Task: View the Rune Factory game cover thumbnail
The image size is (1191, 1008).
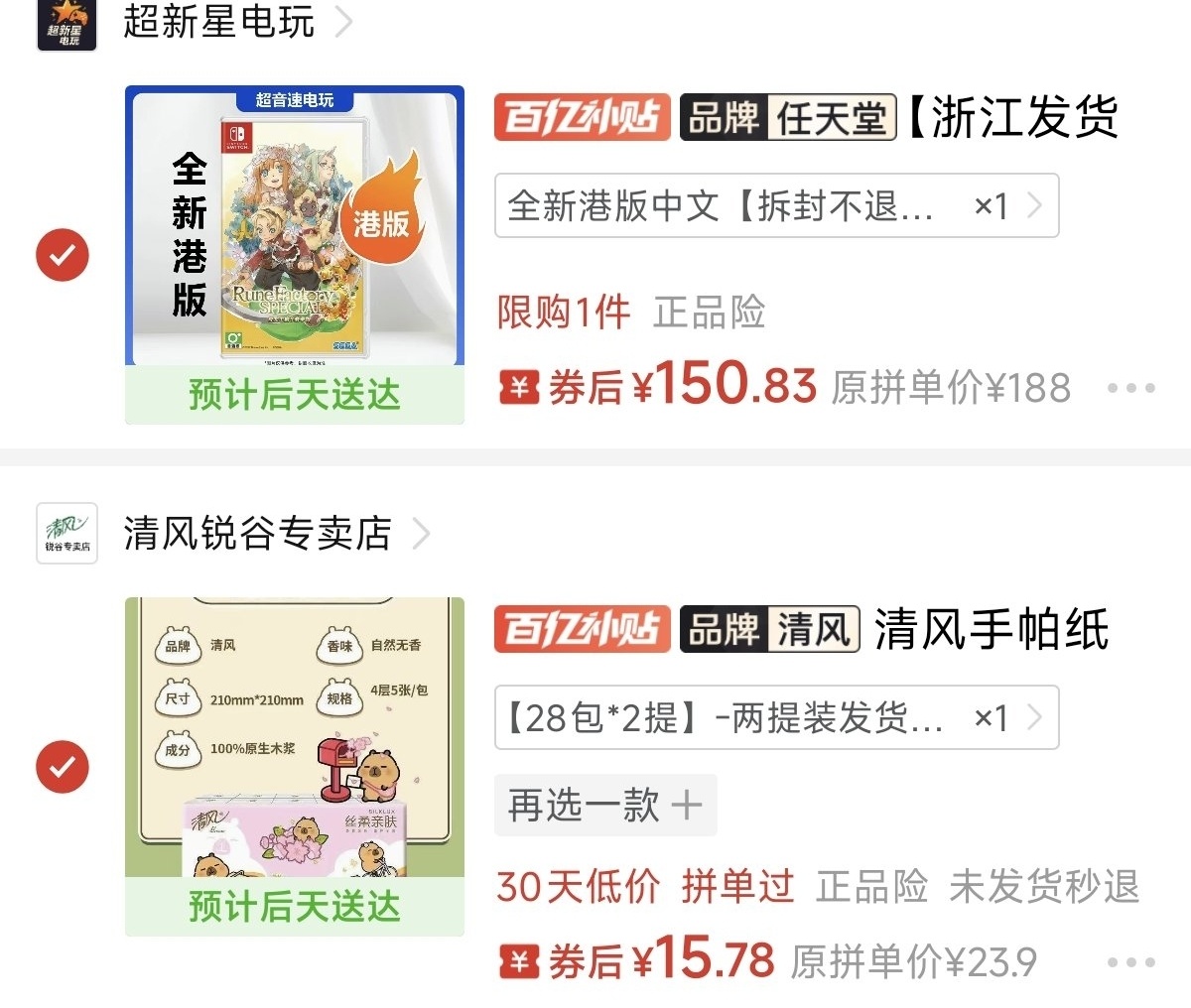Action: 295,255
